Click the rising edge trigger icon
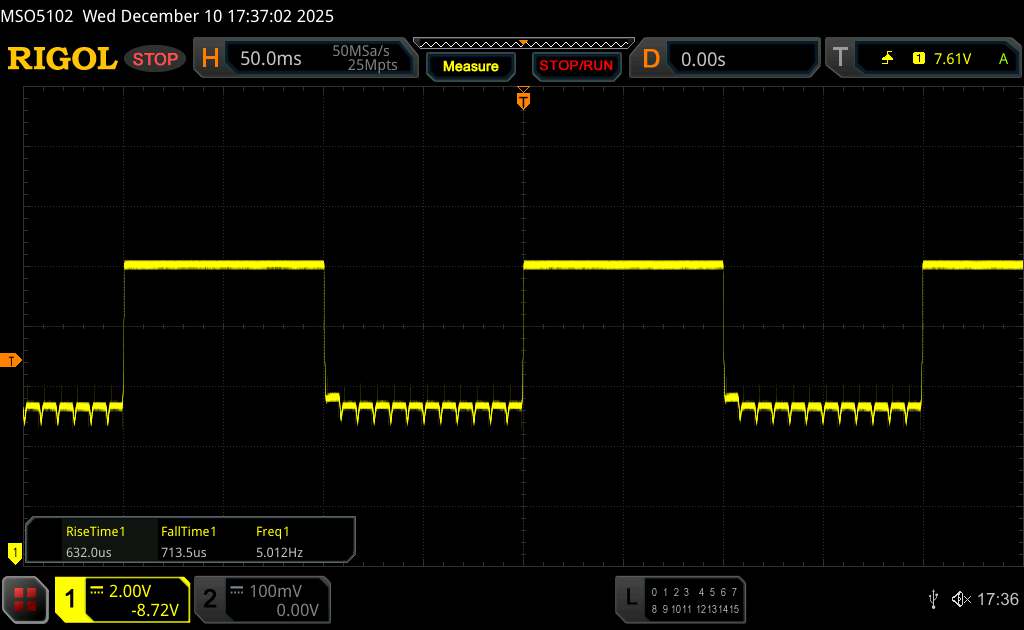 (887, 59)
